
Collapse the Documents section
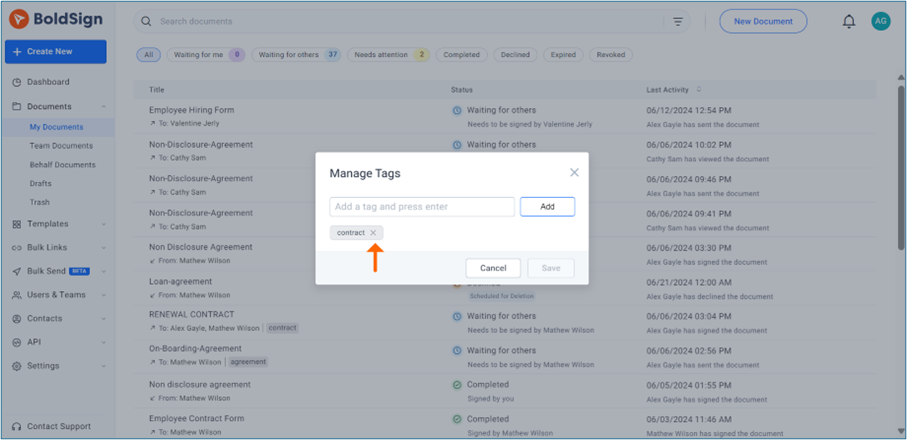(x=104, y=106)
